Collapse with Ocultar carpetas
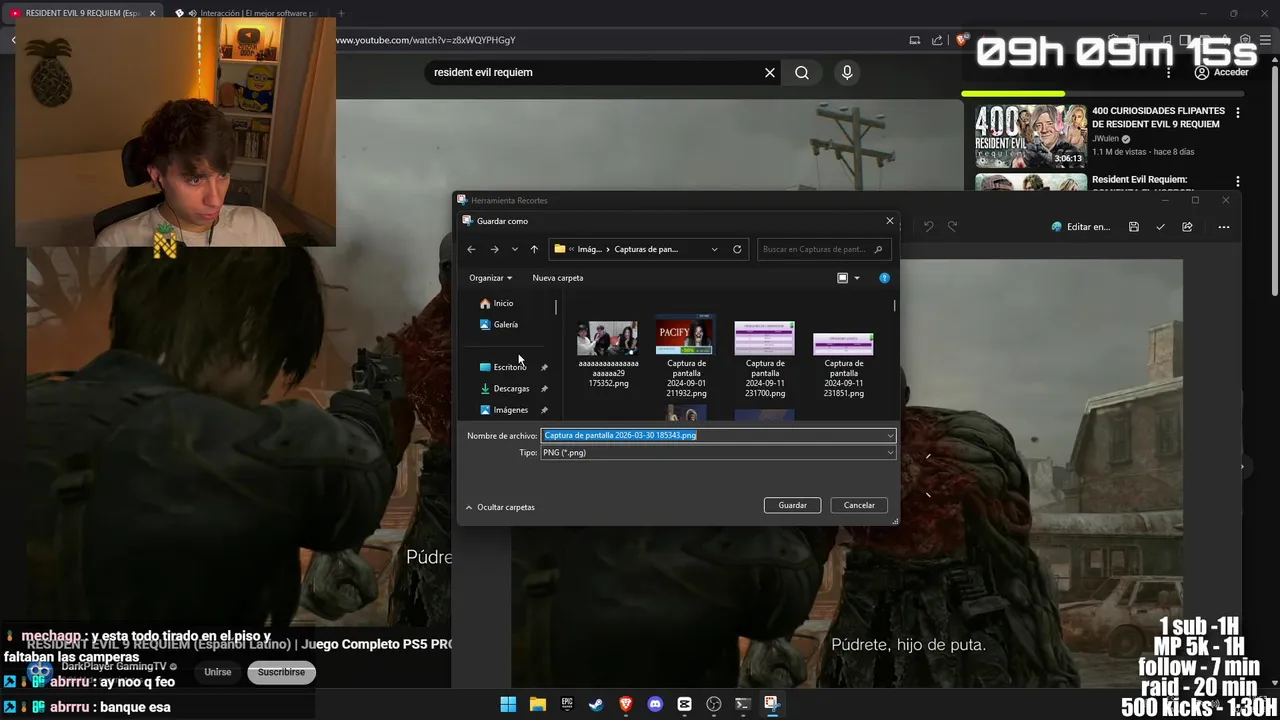1280x720 pixels. 500,507
